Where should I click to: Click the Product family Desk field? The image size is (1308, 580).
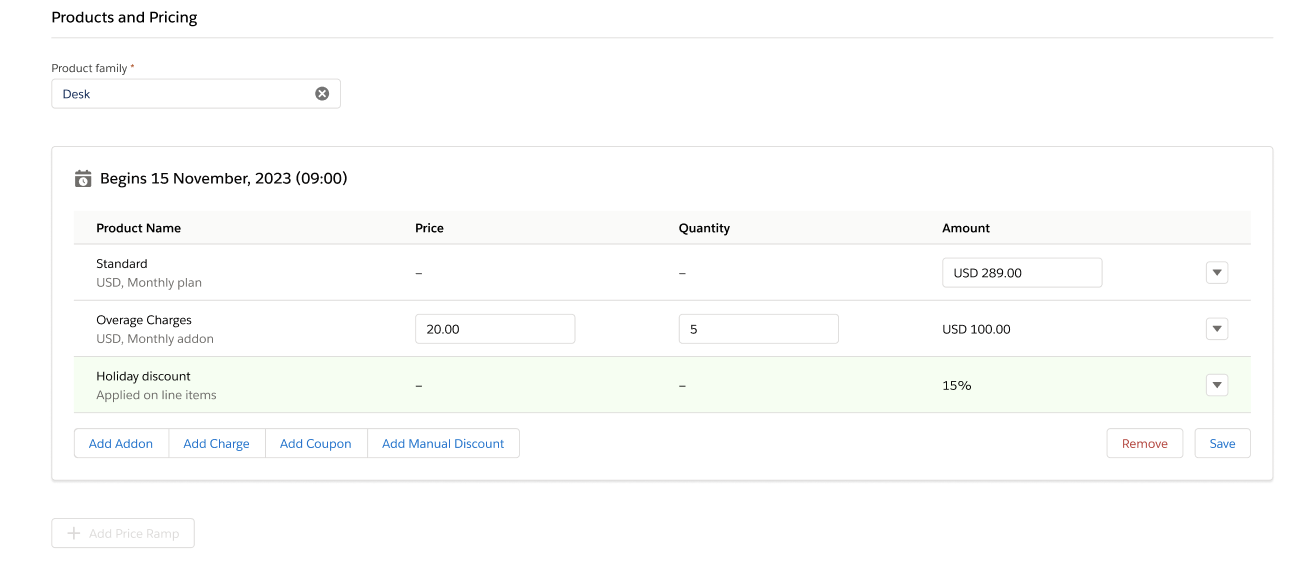(185, 94)
